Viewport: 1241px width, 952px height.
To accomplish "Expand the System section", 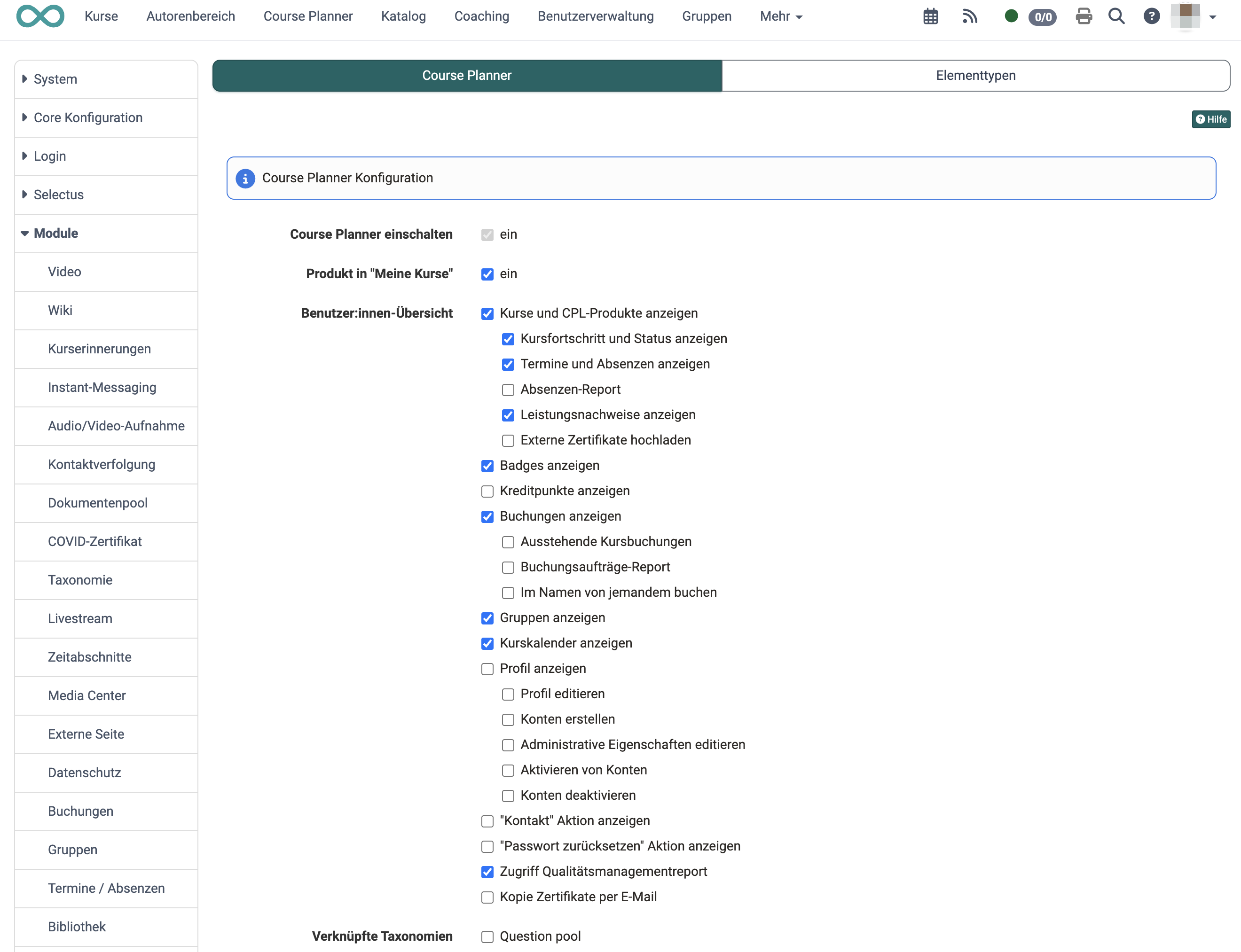I will coord(106,79).
